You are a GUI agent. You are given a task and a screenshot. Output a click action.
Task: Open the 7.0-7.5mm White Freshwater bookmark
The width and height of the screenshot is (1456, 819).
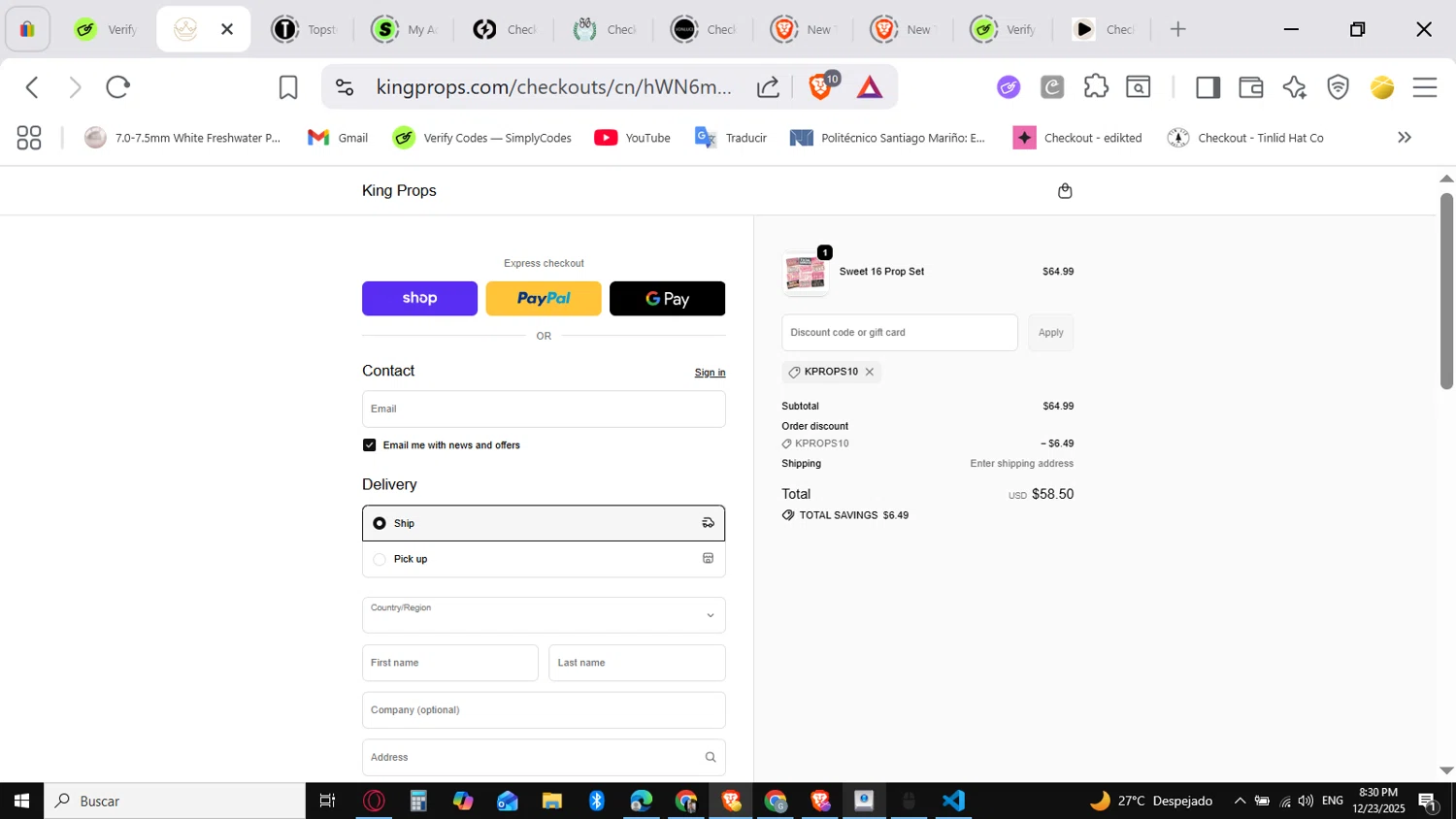(182, 138)
